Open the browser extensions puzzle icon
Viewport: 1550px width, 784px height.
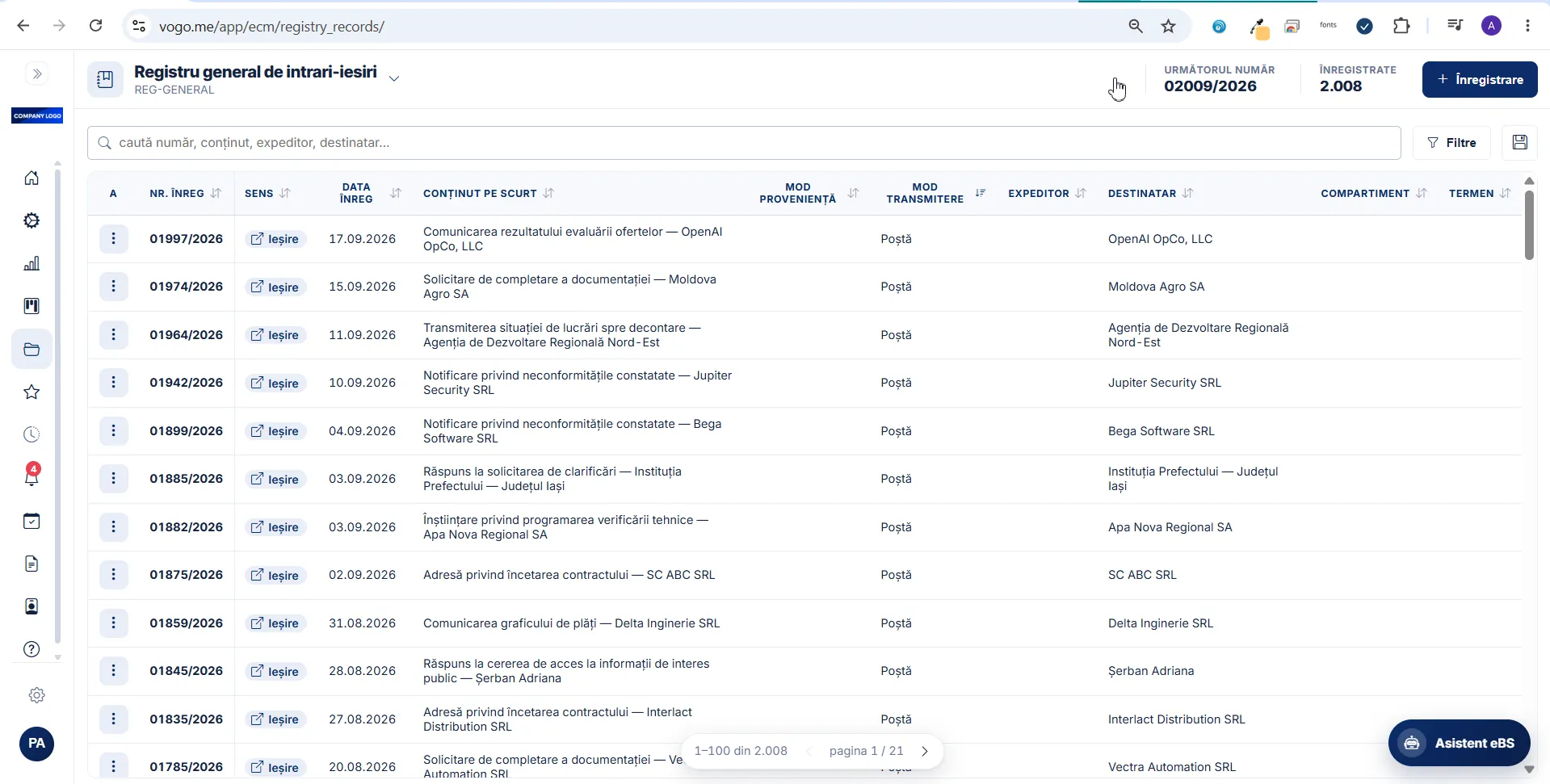(1401, 27)
